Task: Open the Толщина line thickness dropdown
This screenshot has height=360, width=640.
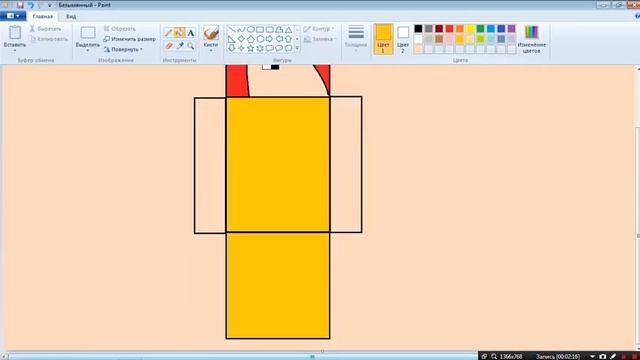Action: point(356,38)
